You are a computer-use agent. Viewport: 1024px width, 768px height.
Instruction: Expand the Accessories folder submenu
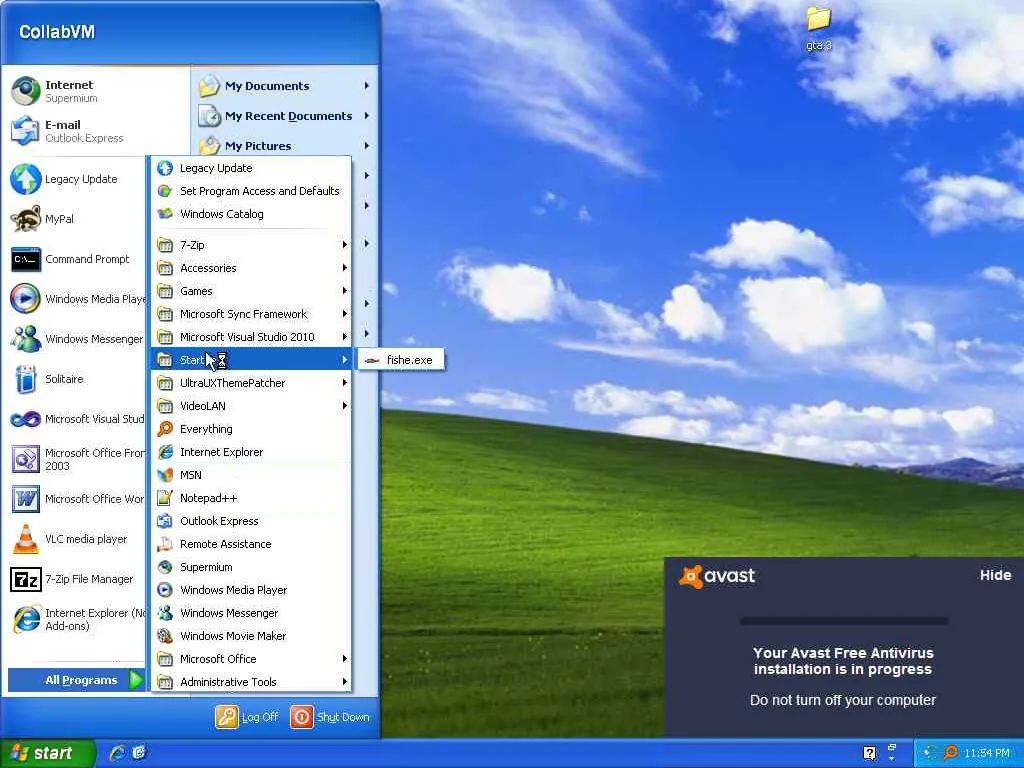pyautogui.click(x=251, y=268)
